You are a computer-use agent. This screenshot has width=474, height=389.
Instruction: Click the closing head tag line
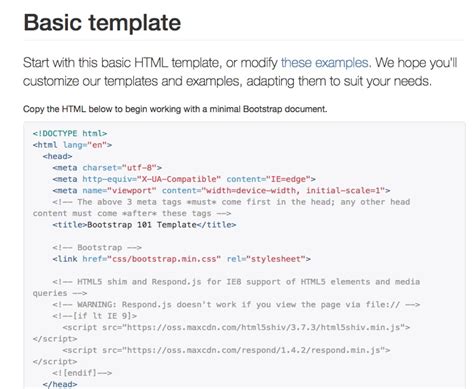60,384
